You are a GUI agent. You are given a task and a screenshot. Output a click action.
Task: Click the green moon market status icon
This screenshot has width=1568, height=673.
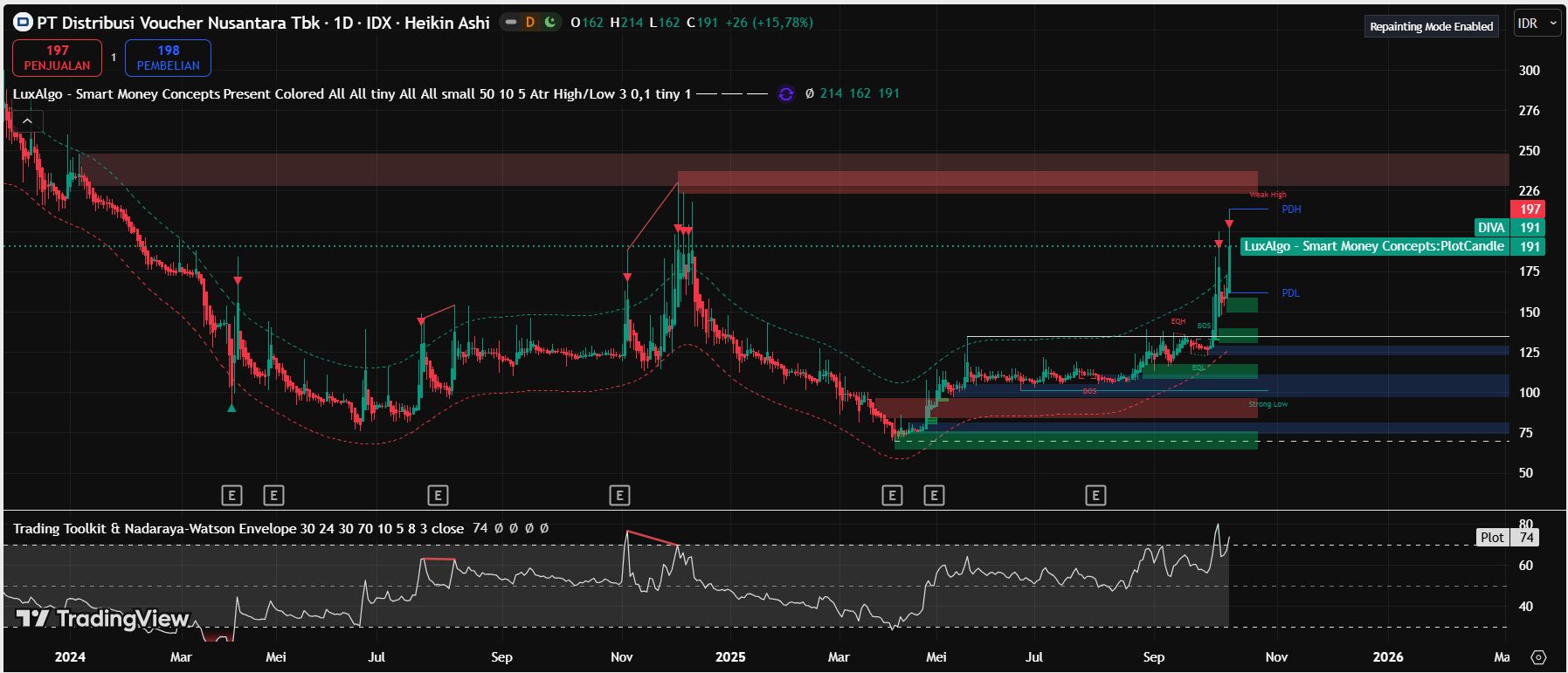point(550,23)
